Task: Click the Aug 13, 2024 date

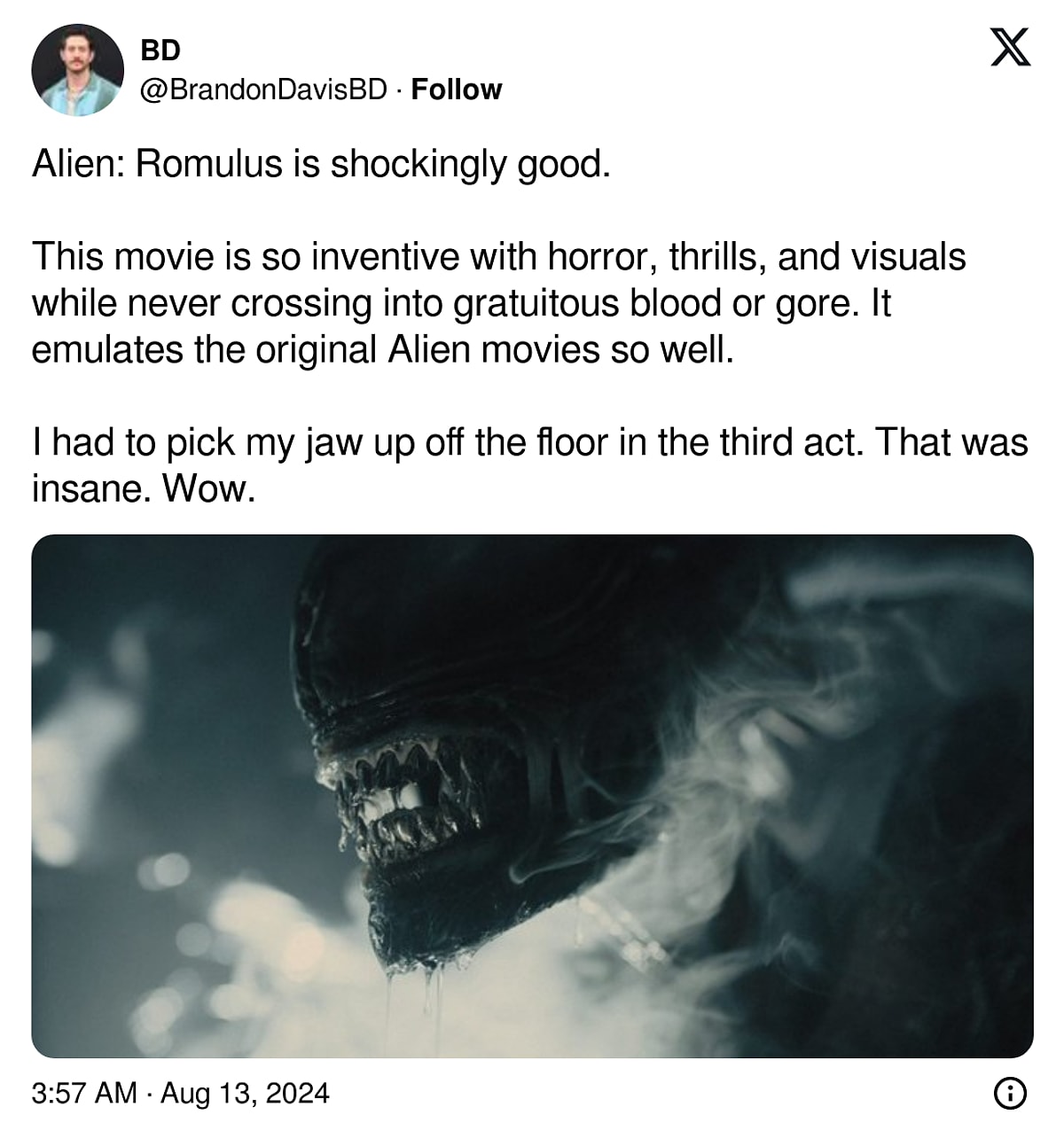Action: point(245,1093)
